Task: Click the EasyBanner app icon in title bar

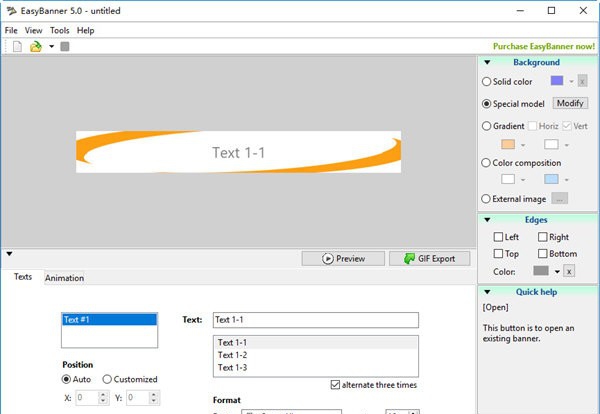Action: pyautogui.click(x=11, y=11)
